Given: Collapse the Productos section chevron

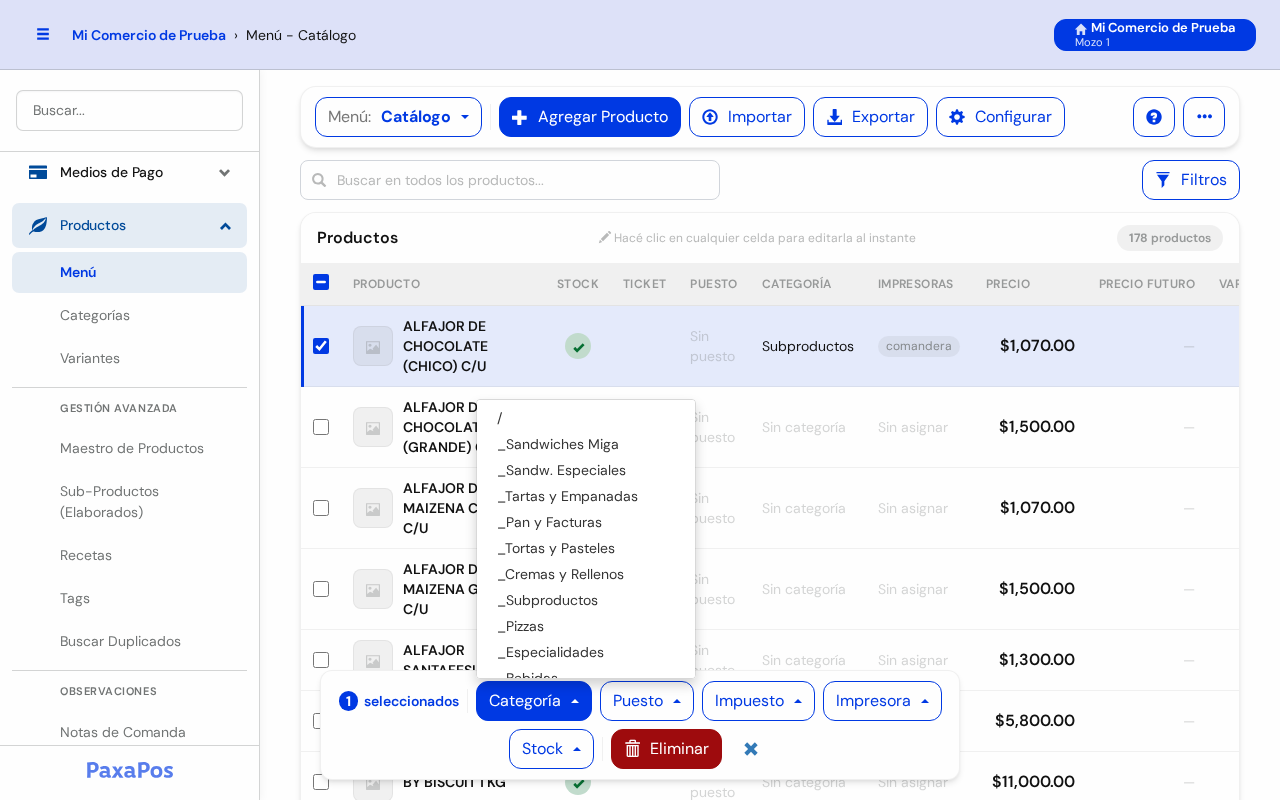Looking at the screenshot, I should (x=225, y=226).
